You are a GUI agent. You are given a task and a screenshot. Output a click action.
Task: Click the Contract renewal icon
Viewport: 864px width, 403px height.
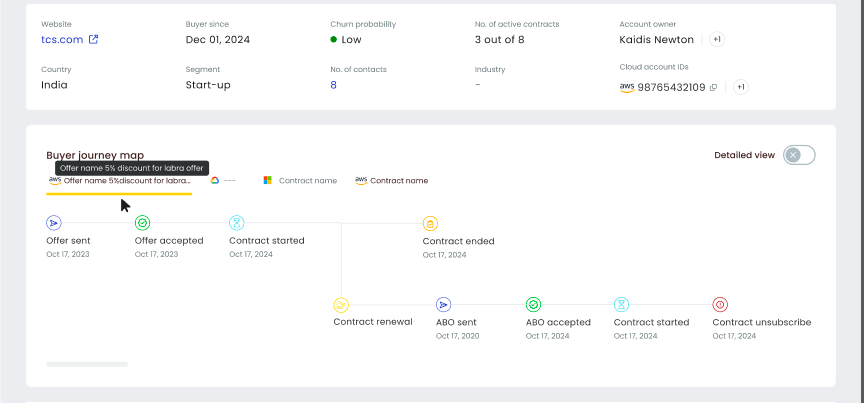click(341, 305)
